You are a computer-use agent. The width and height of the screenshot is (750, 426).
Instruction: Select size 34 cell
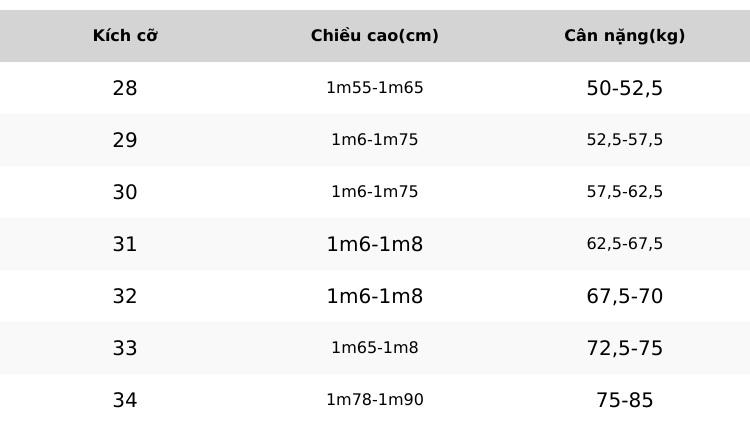[x=125, y=400]
